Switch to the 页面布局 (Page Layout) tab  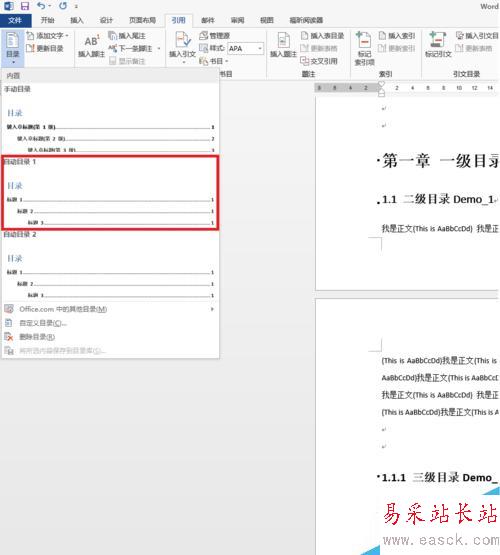point(142,20)
